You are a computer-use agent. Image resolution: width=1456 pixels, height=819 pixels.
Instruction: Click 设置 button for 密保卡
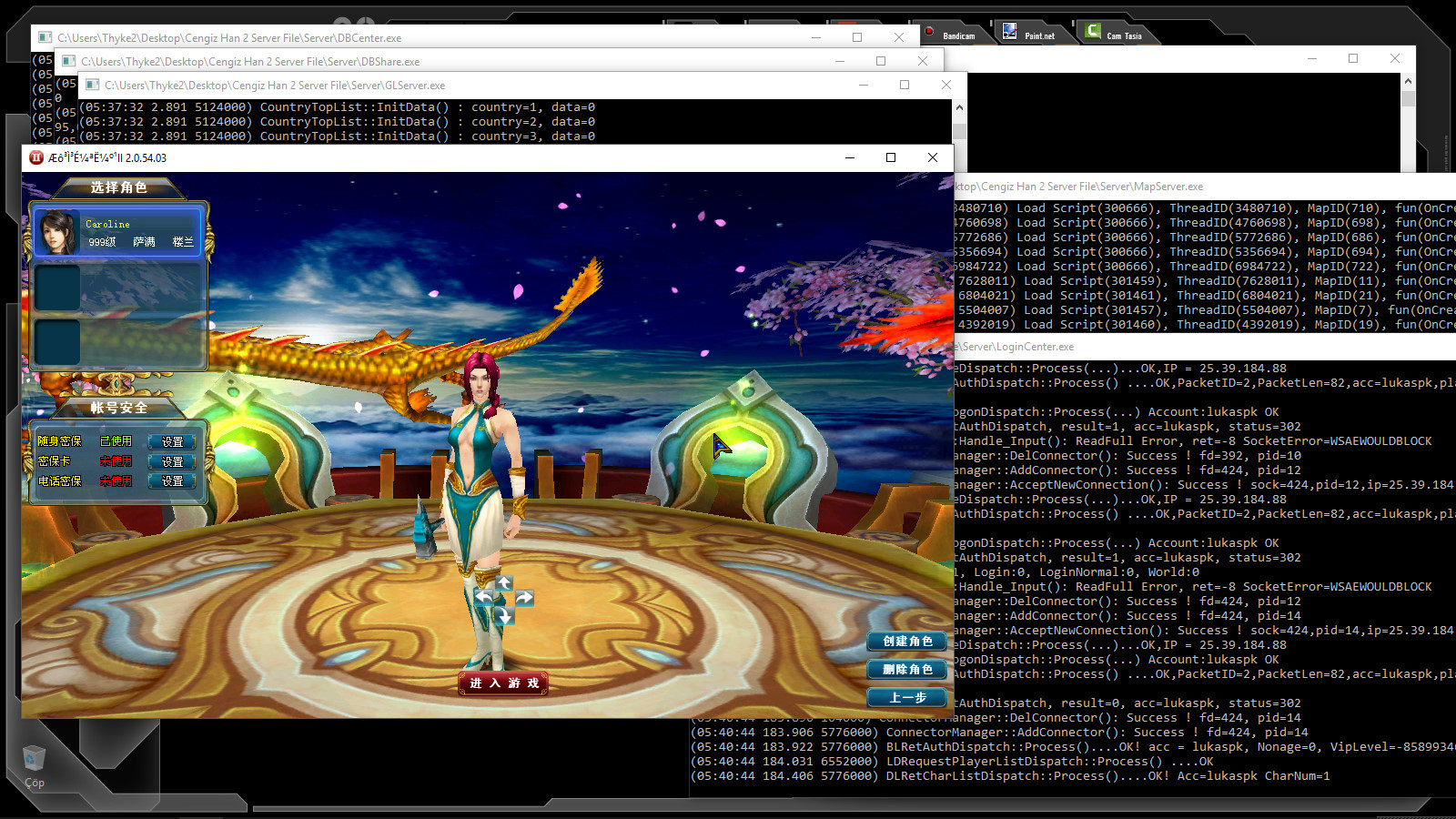pyautogui.click(x=172, y=461)
